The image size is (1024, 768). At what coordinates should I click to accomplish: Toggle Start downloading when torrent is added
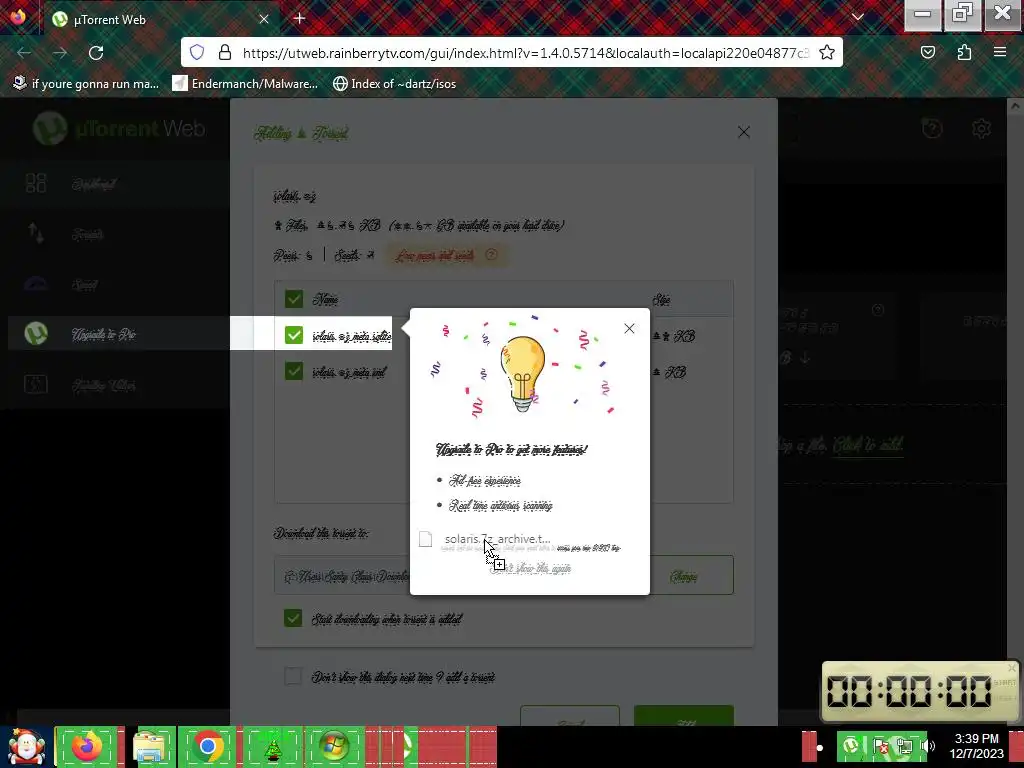coord(293,618)
